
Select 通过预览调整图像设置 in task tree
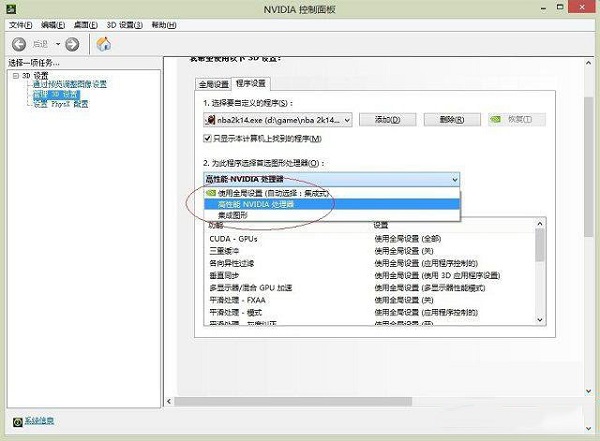70,84
